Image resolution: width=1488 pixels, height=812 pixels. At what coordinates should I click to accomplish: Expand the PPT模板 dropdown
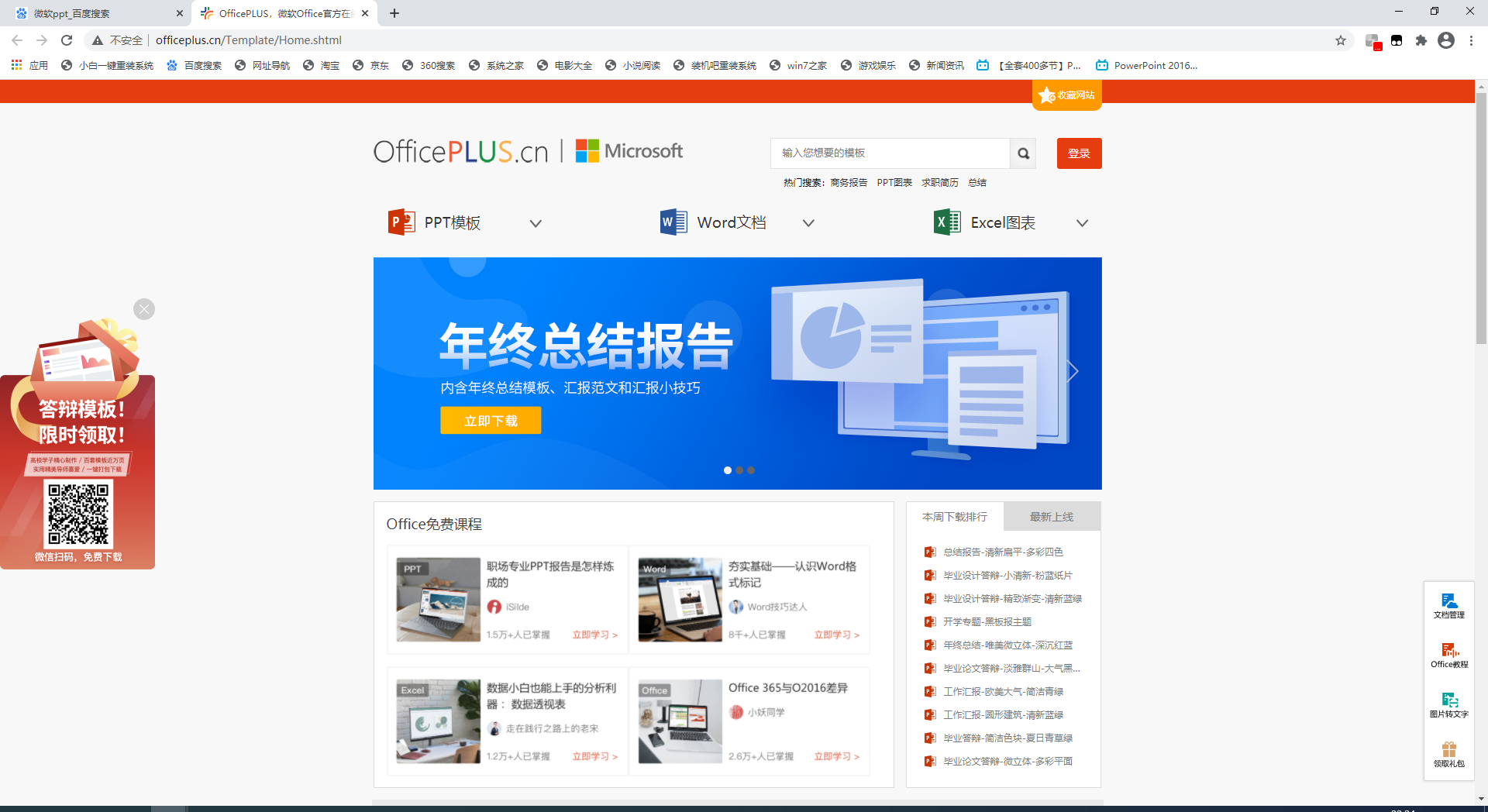coord(536,223)
